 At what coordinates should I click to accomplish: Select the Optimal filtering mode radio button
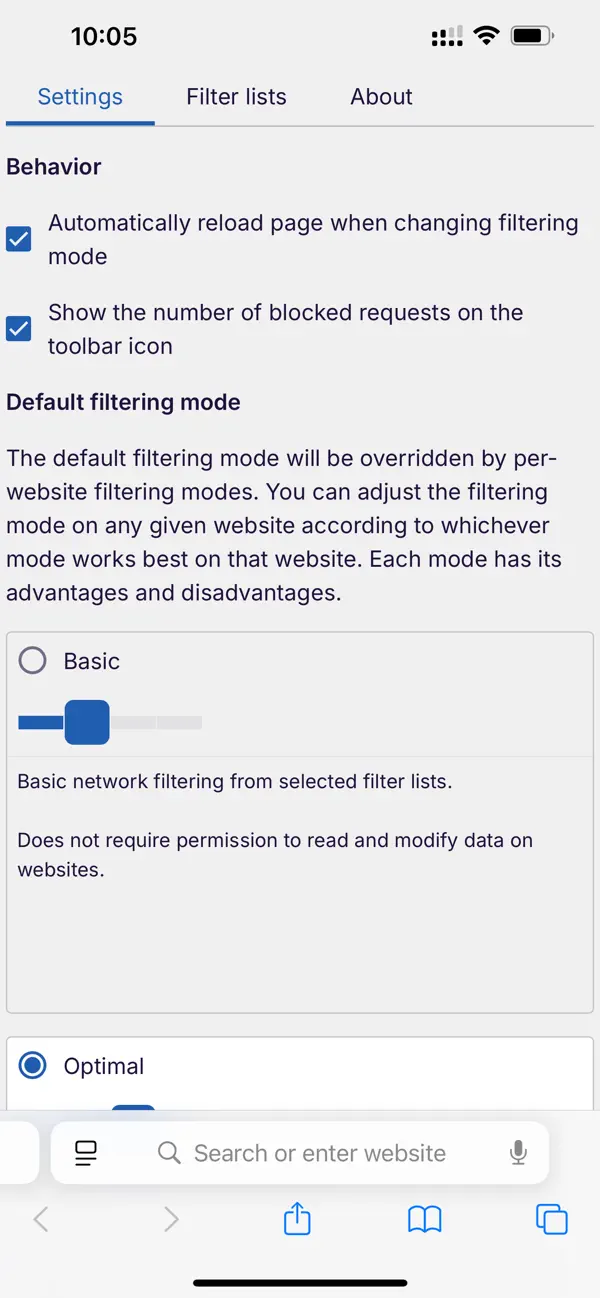[x=32, y=1065]
